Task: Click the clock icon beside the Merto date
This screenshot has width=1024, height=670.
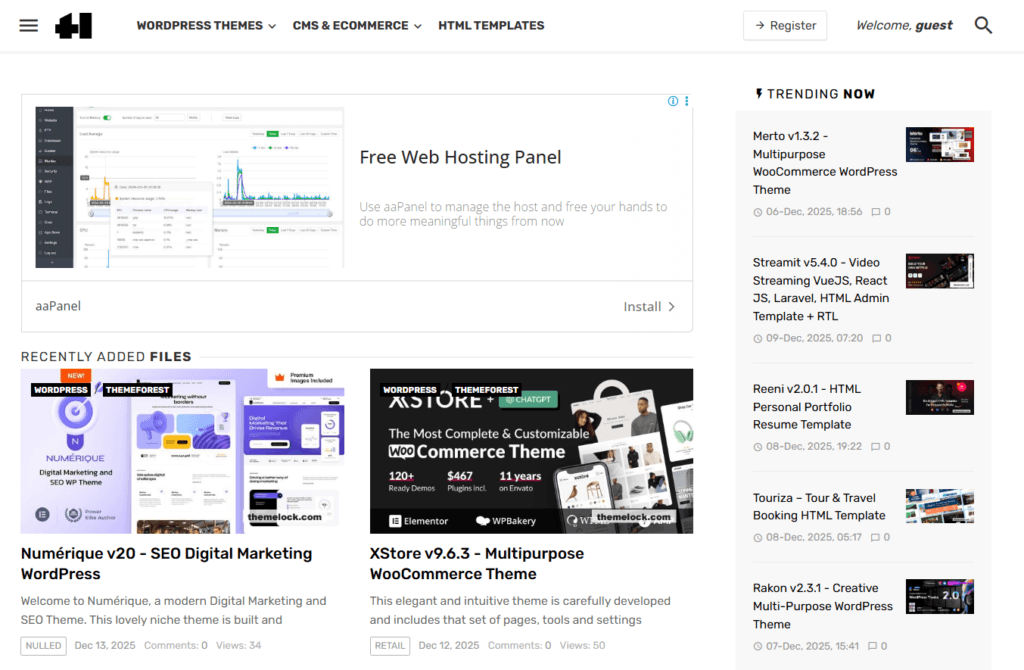Action: [x=757, y=212]
